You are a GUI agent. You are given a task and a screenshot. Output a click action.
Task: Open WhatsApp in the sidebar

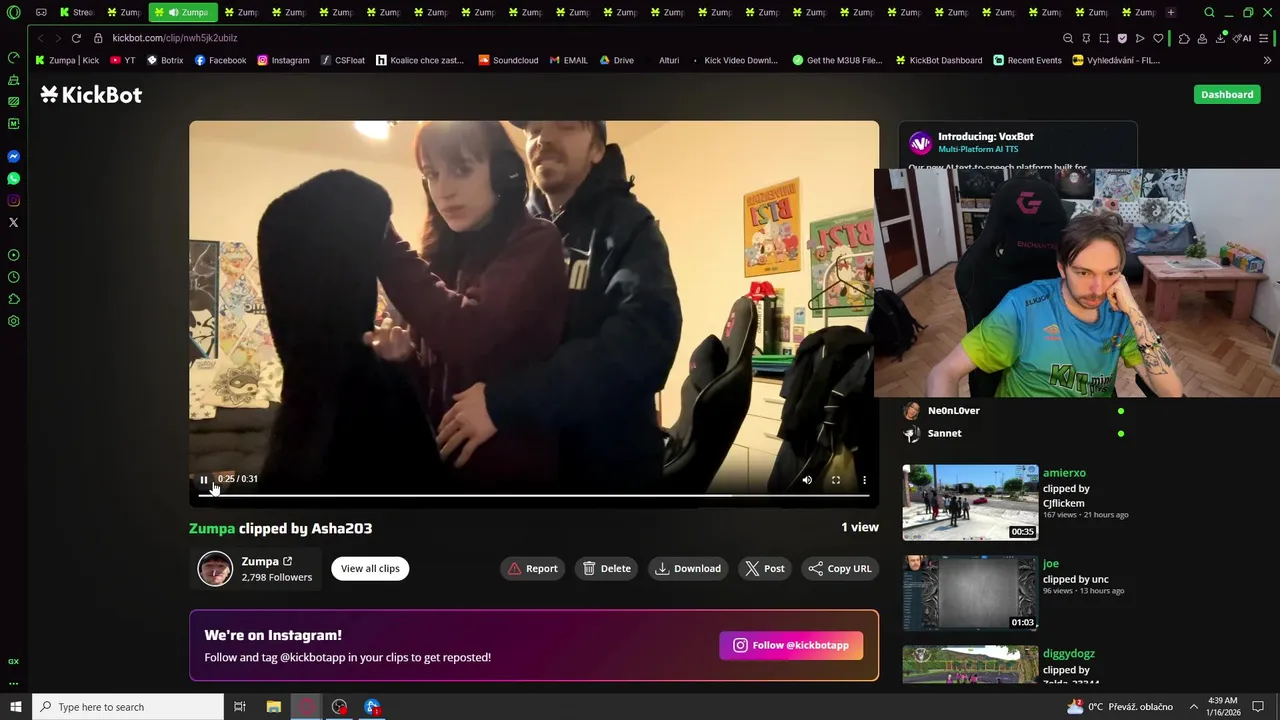click(14, 179)
